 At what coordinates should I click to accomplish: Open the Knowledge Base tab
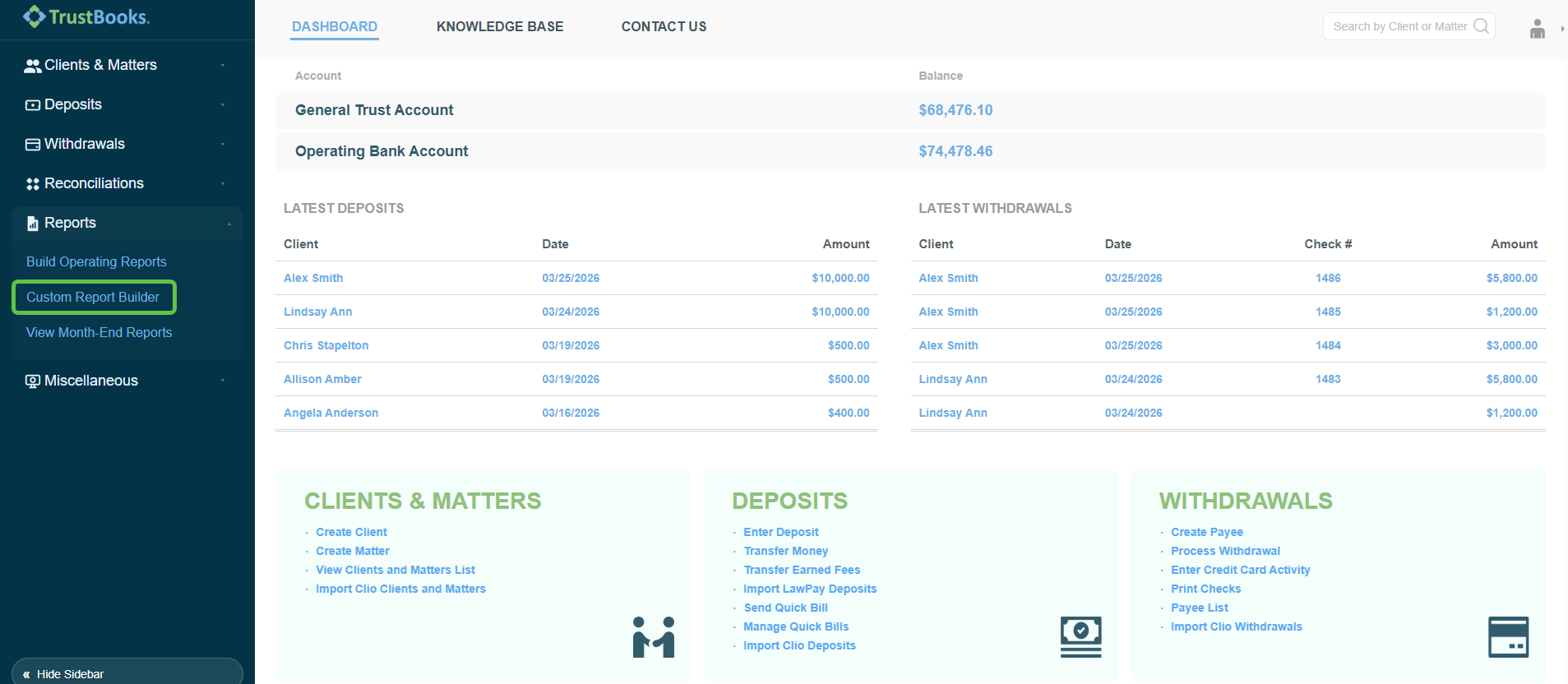click(x=500, y=26)
